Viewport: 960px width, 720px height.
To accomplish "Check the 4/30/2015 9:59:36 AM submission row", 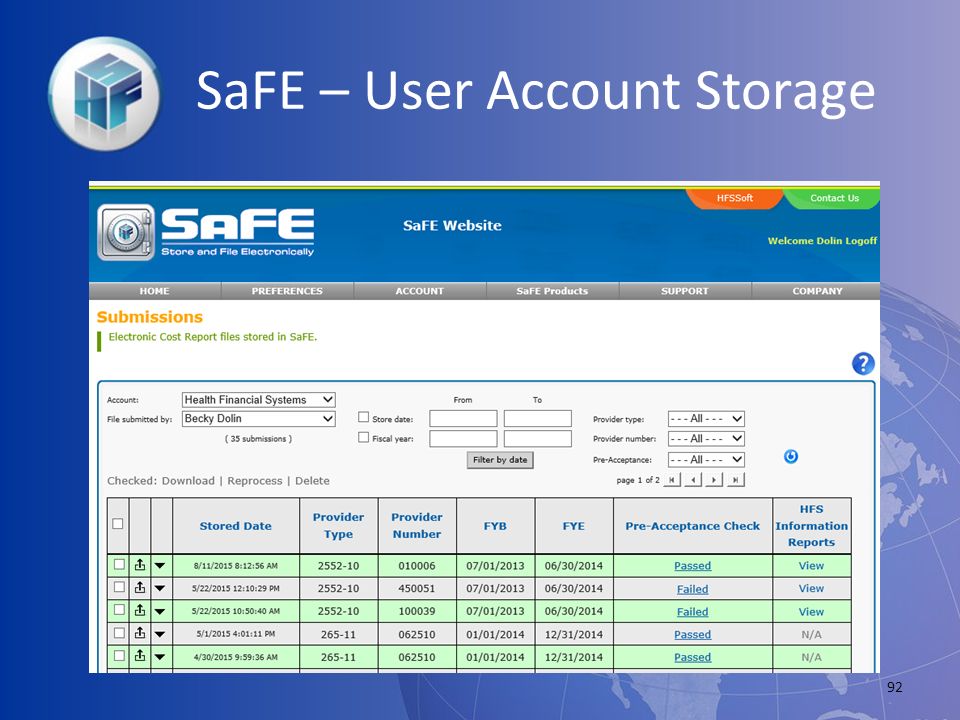I will click(x=119, y=656).
